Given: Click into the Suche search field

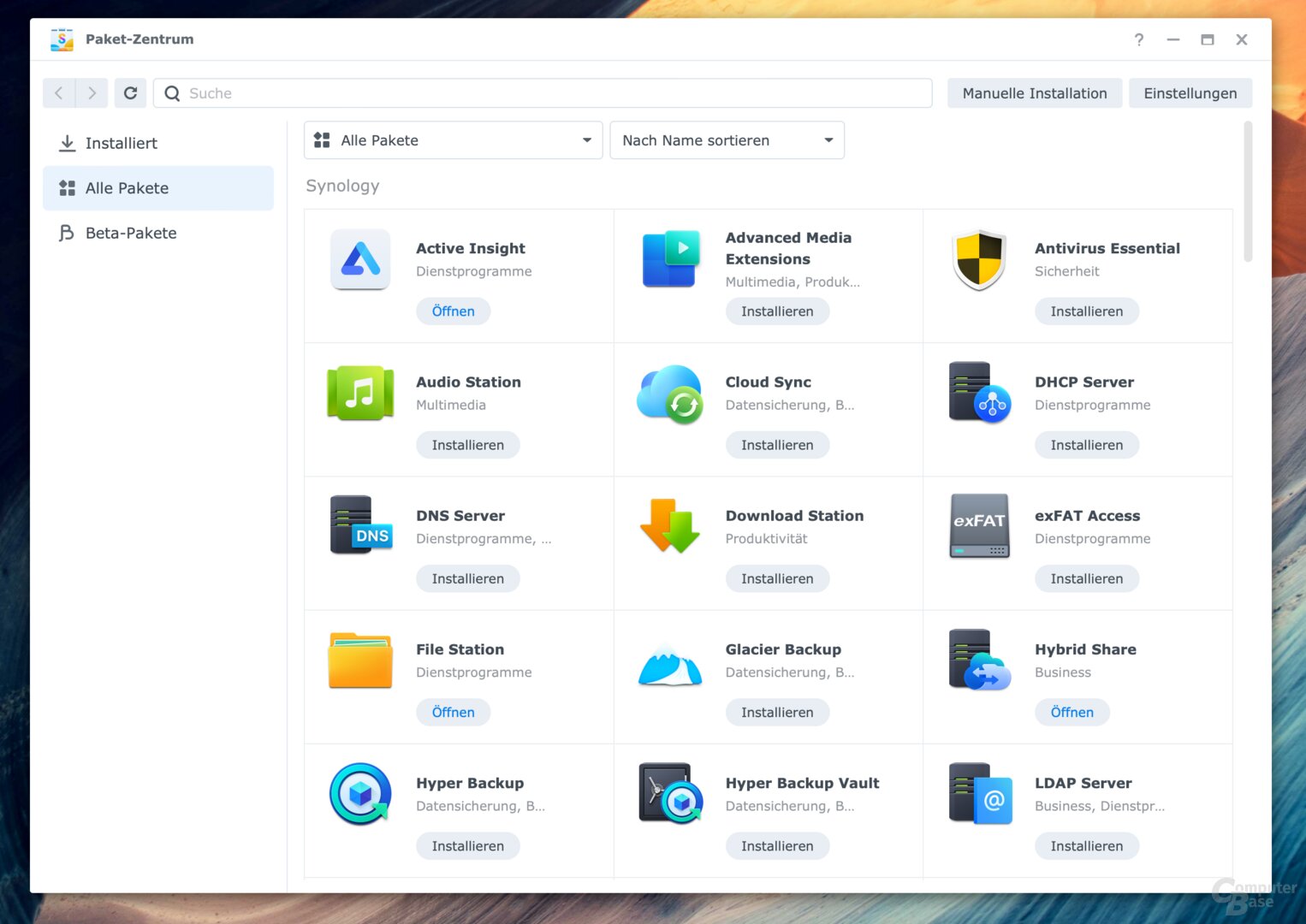Looking at the screenshot, I should click(543, 93).
